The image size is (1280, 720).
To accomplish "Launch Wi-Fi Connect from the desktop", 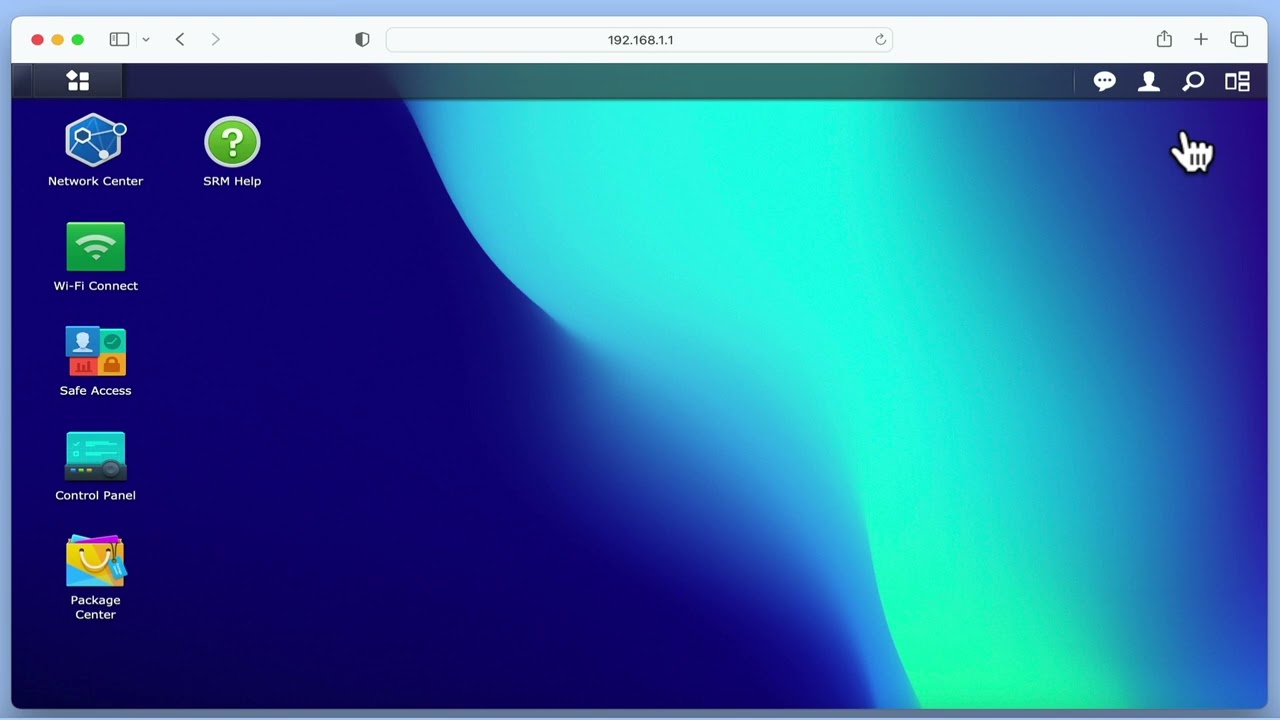I will click(96, 246).
